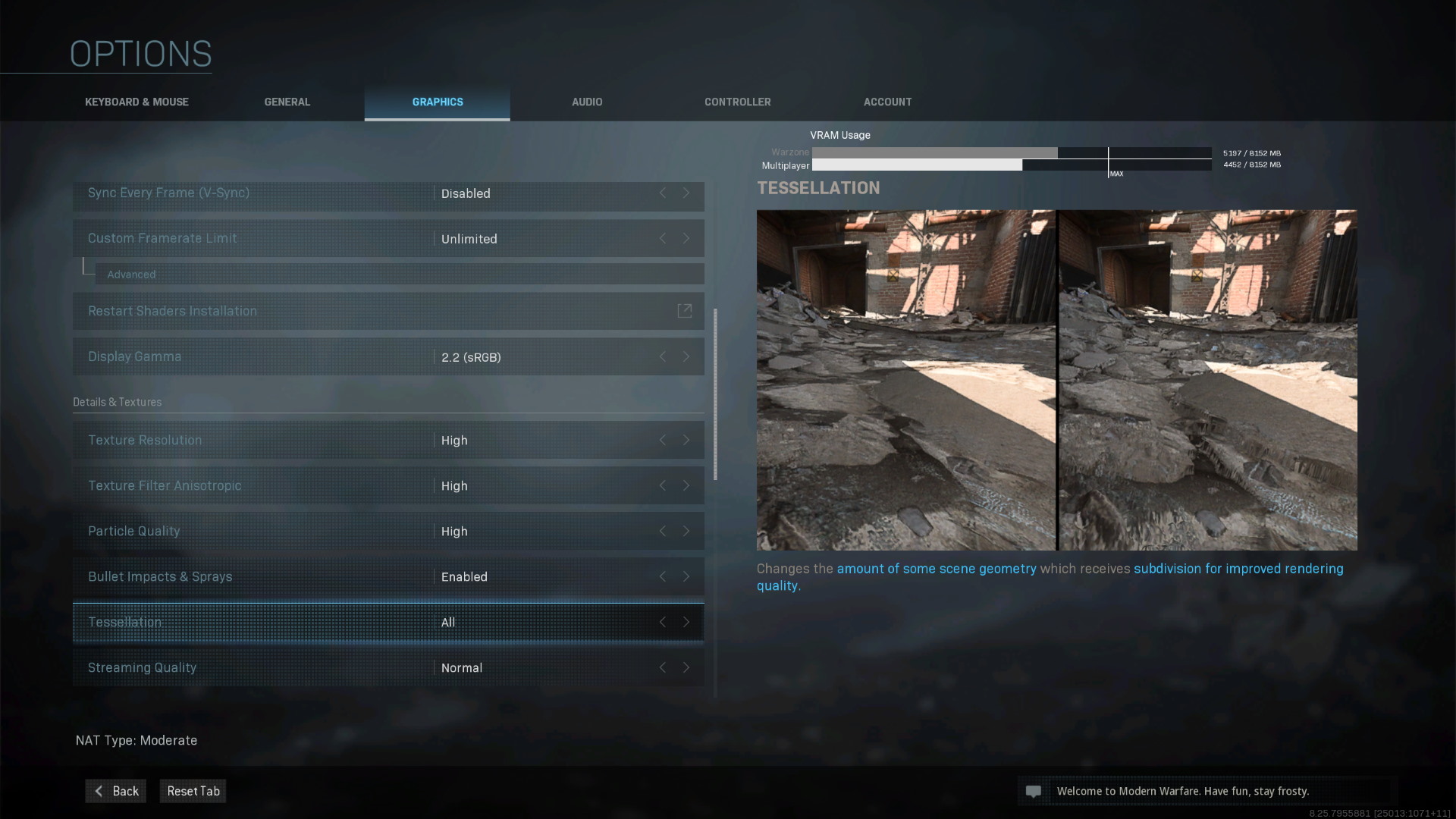The width and height of the screenshot is (1456, 819).
Task: Select the Restart Shaders Installation row
Action: click(x=388, y=311)
